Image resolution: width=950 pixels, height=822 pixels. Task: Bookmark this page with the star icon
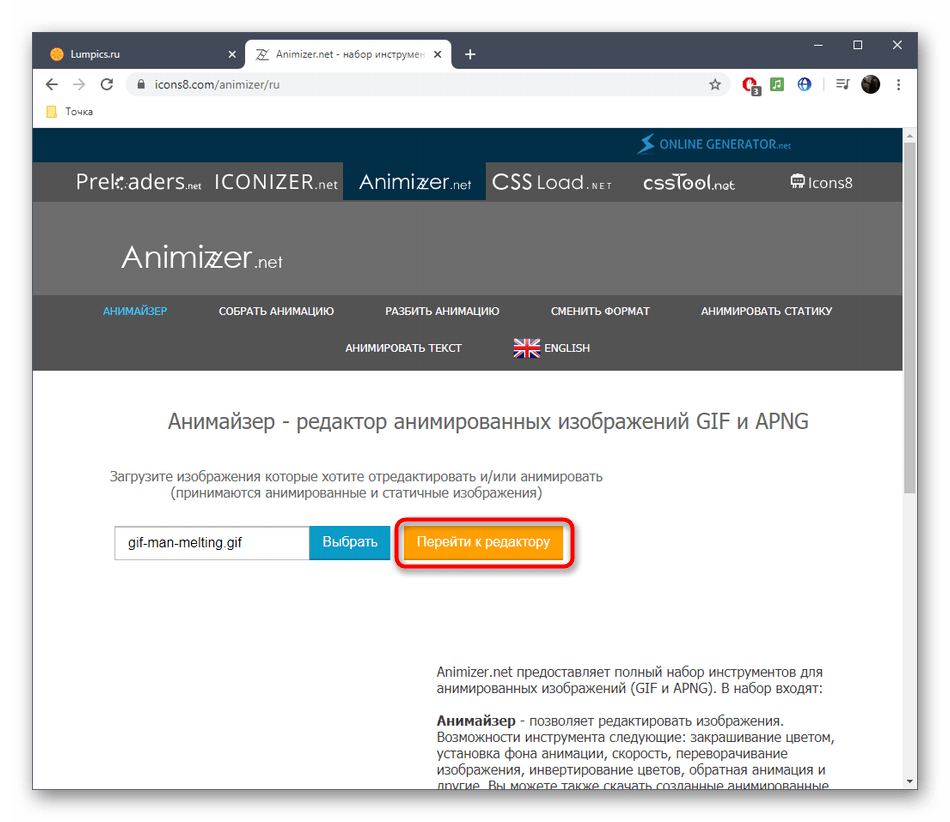pos(715,84)
